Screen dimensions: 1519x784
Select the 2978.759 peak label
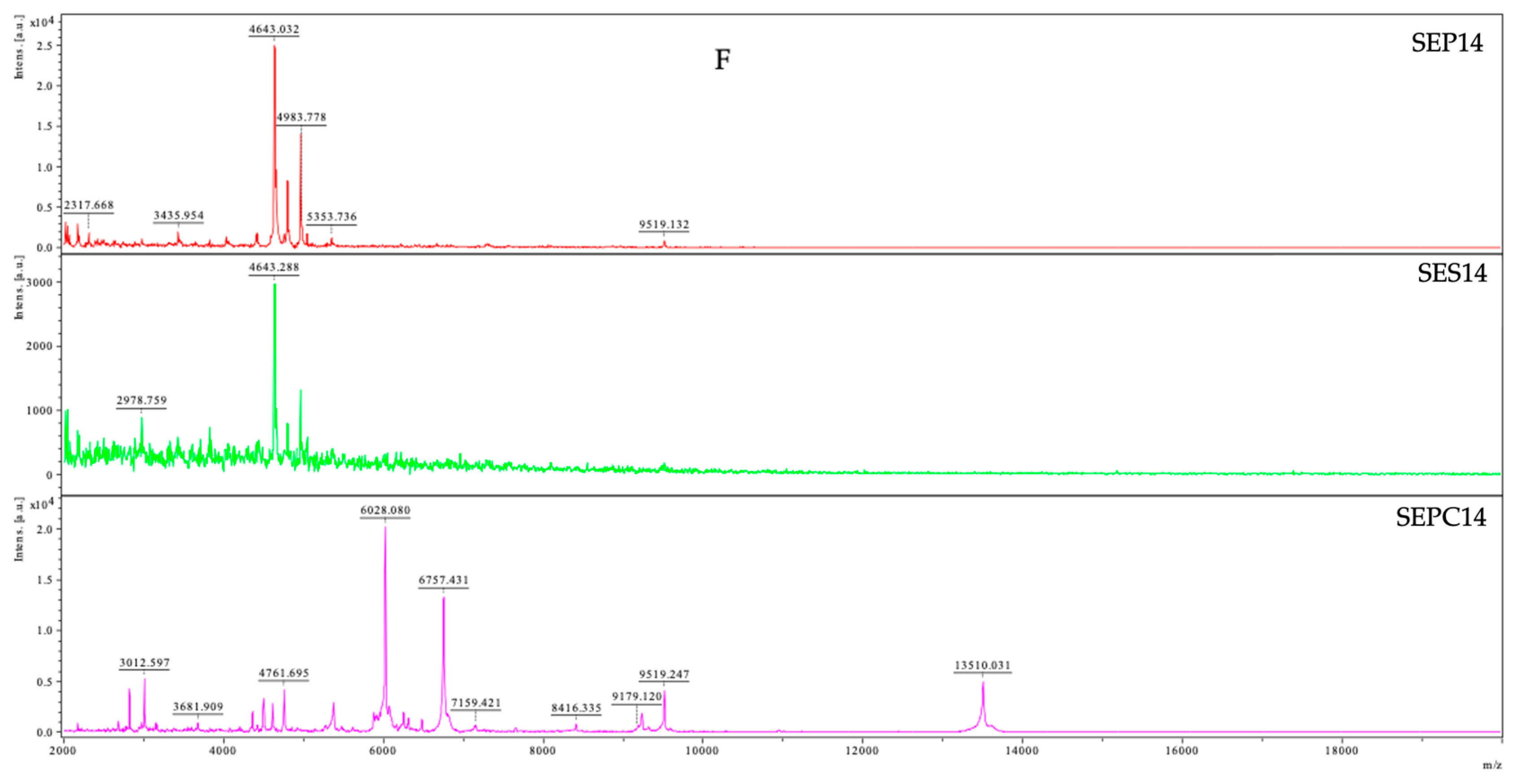coord(141,400)
